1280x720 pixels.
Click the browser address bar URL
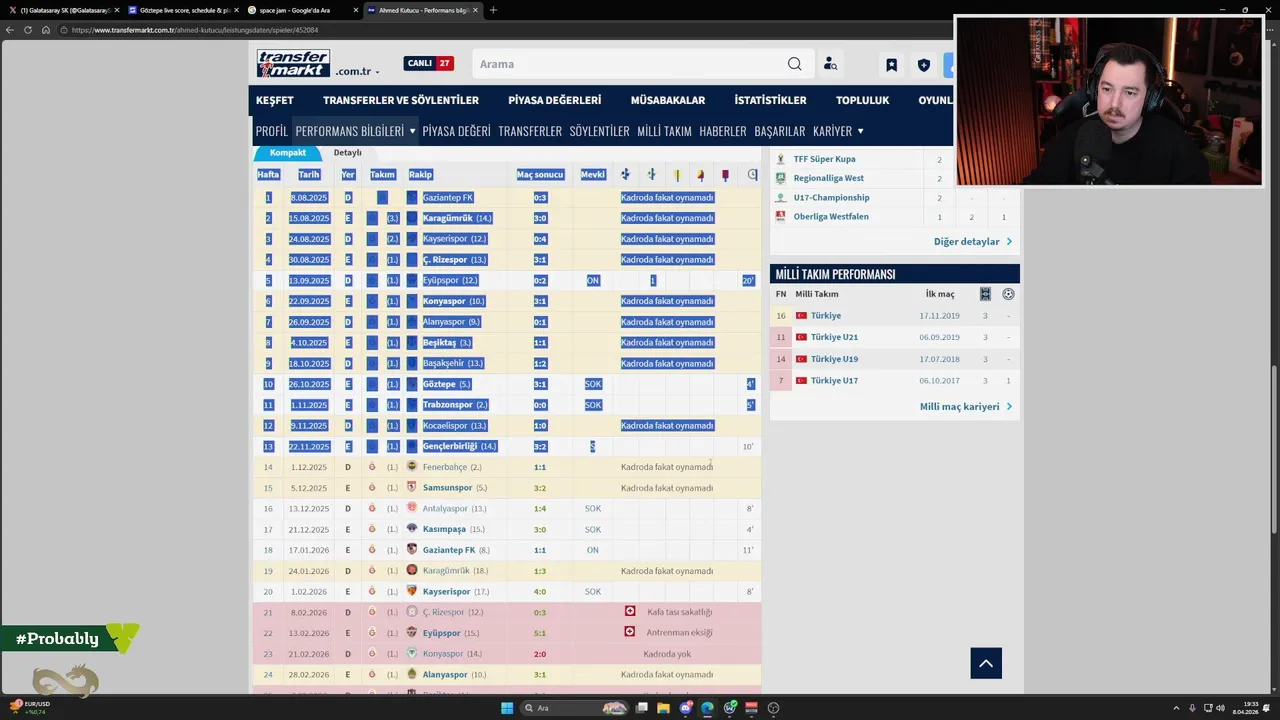click(x=195, y=30)
